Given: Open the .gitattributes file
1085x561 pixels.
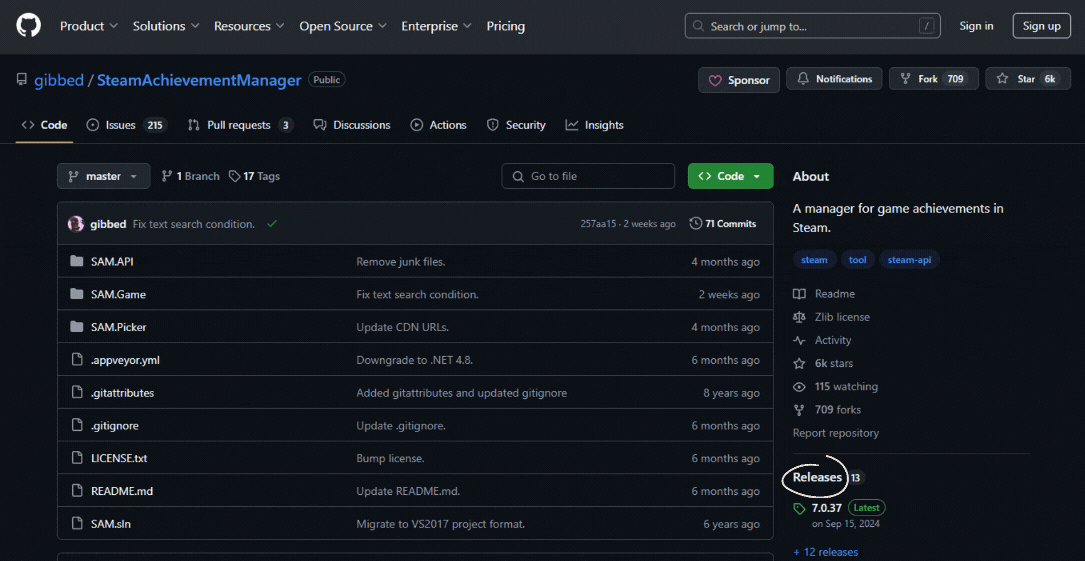Looking at the screenshot, I should point(122,393).
